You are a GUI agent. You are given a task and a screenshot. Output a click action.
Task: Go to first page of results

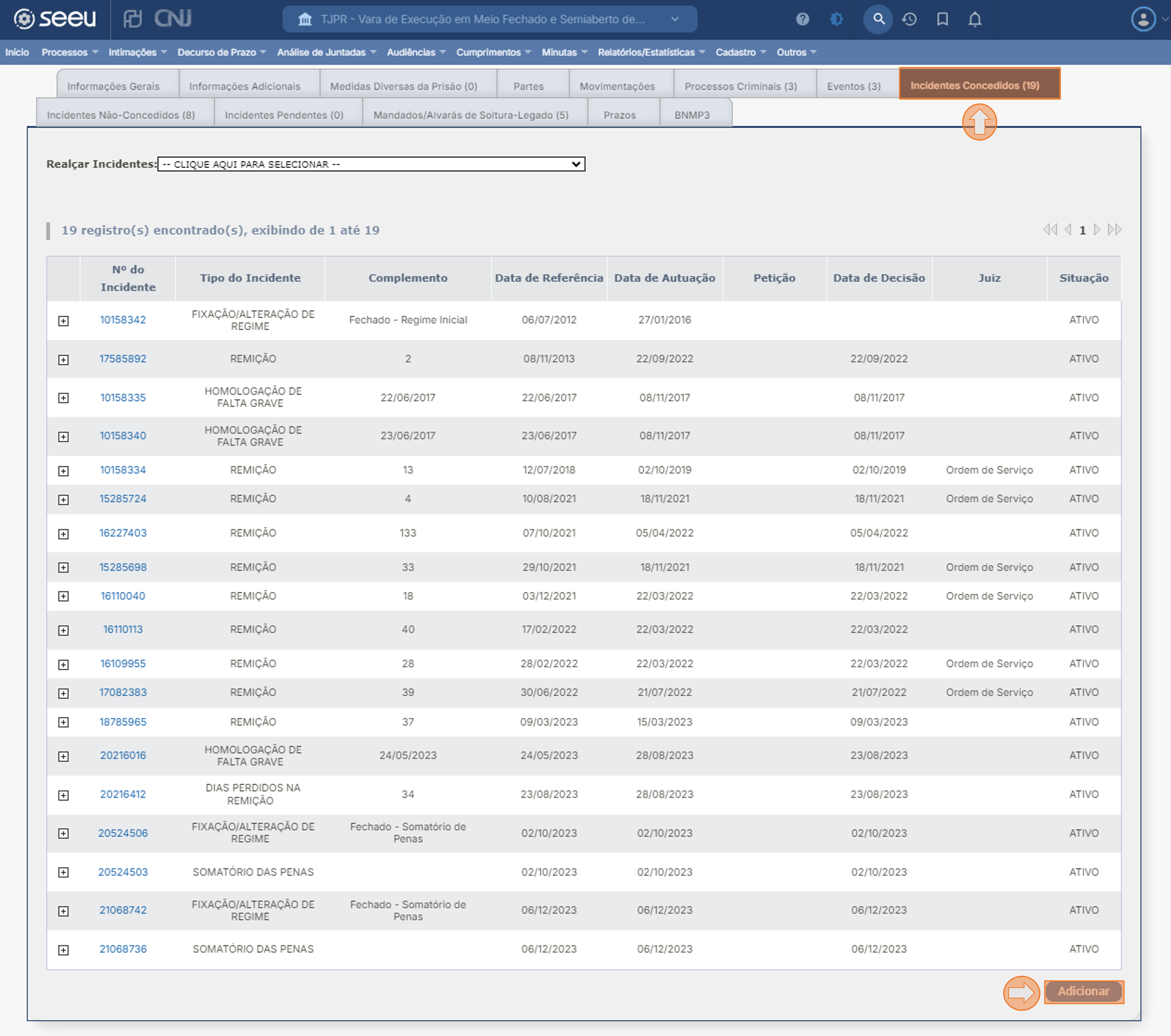(x=1050, y=230)
